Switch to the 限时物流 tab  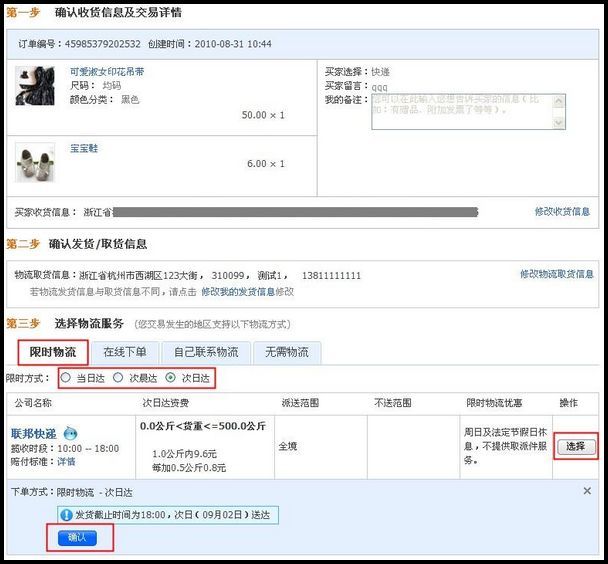[53, 352]
